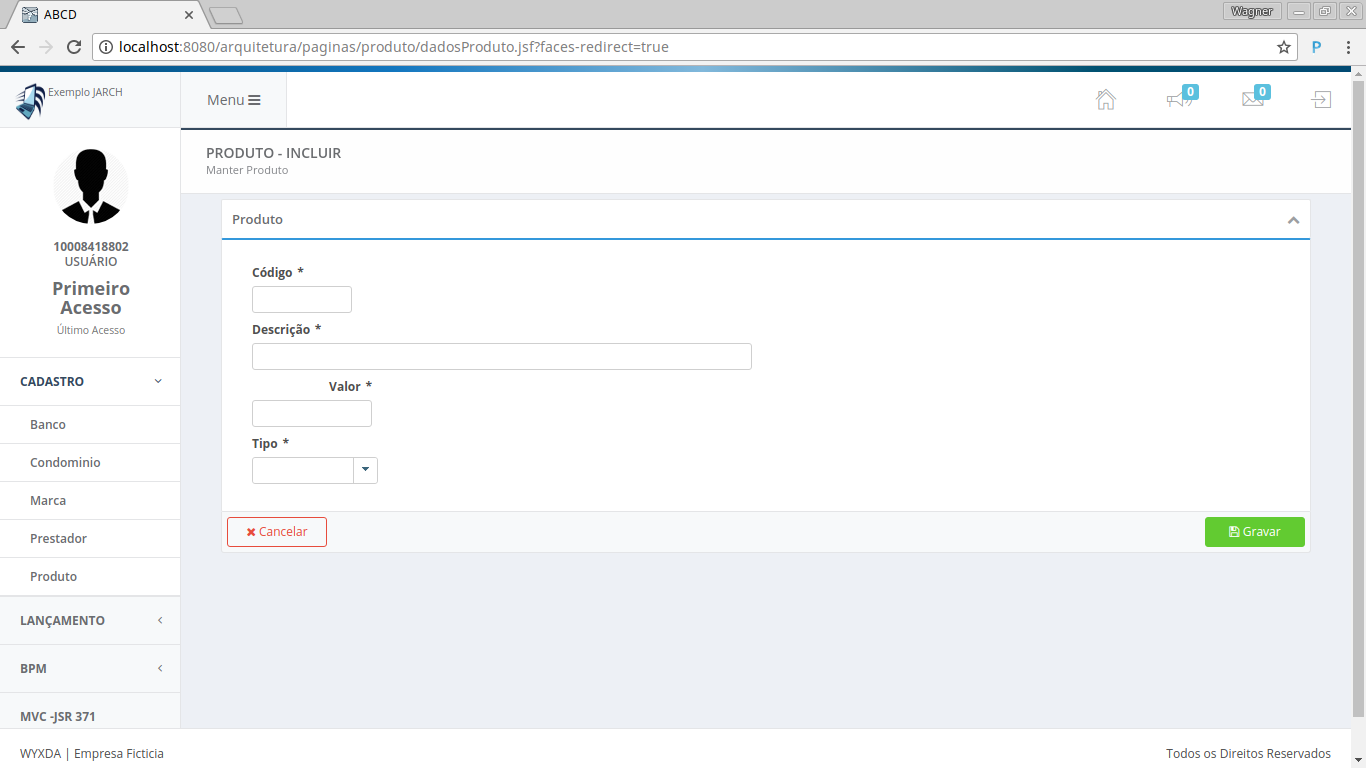Click the home icon in header
Screen dimensions: 1366x768
1105,100
